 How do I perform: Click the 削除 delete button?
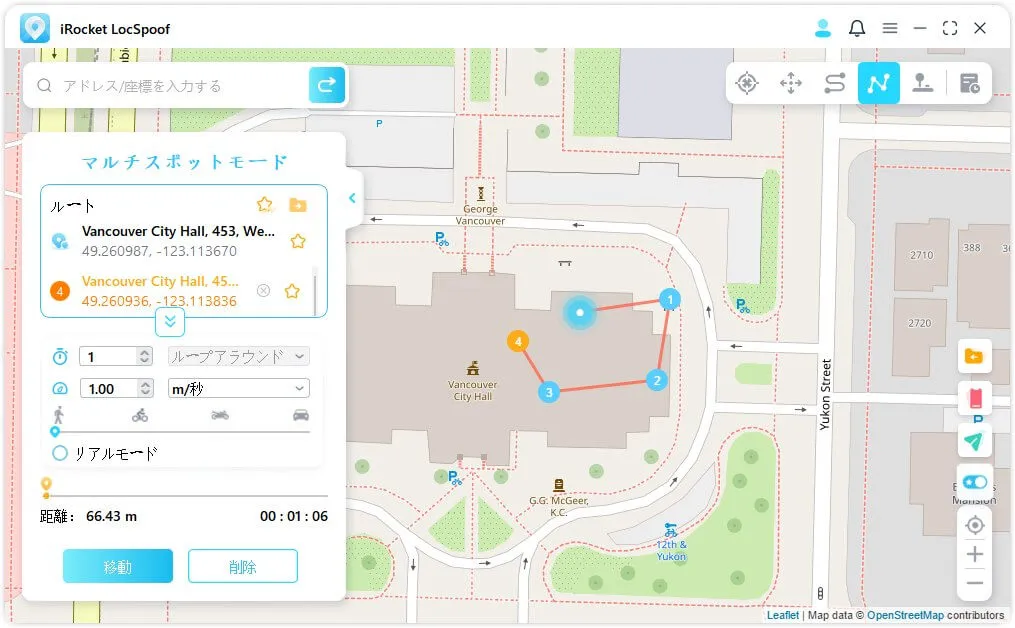243,566
